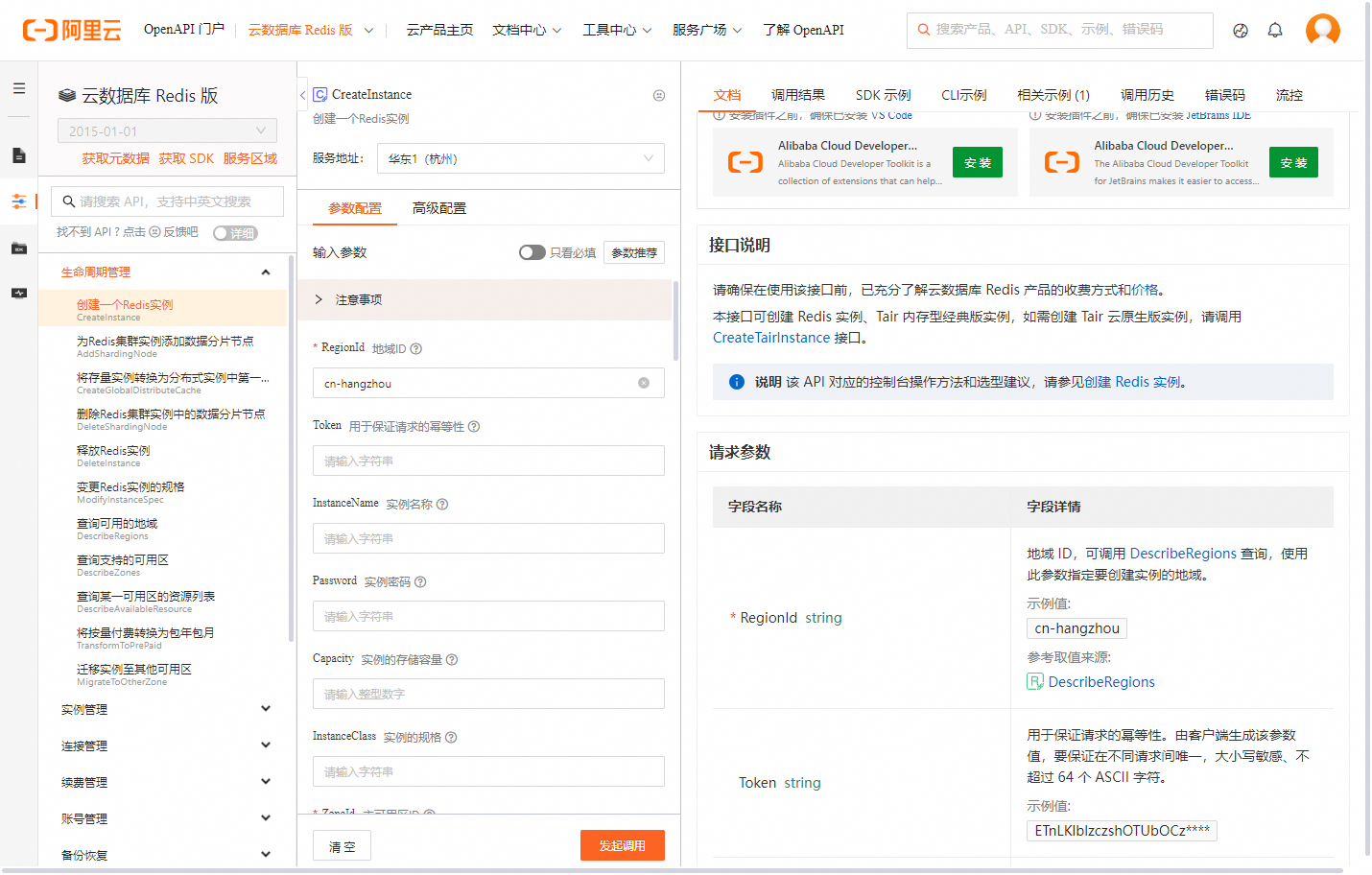Open the 获取 SDK link
Image resolution: width=1372 pixels, height=875 pixels.
(x=186, y=158)
